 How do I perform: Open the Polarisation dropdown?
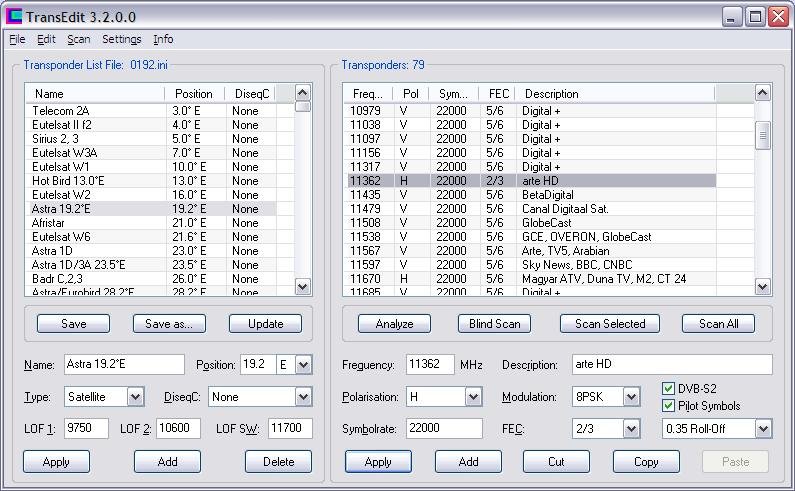tap(473, 397)
